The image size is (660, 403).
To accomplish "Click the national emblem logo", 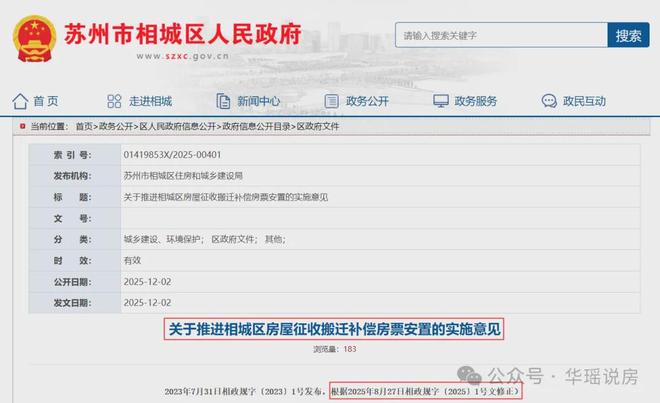I will click(34, 39).
